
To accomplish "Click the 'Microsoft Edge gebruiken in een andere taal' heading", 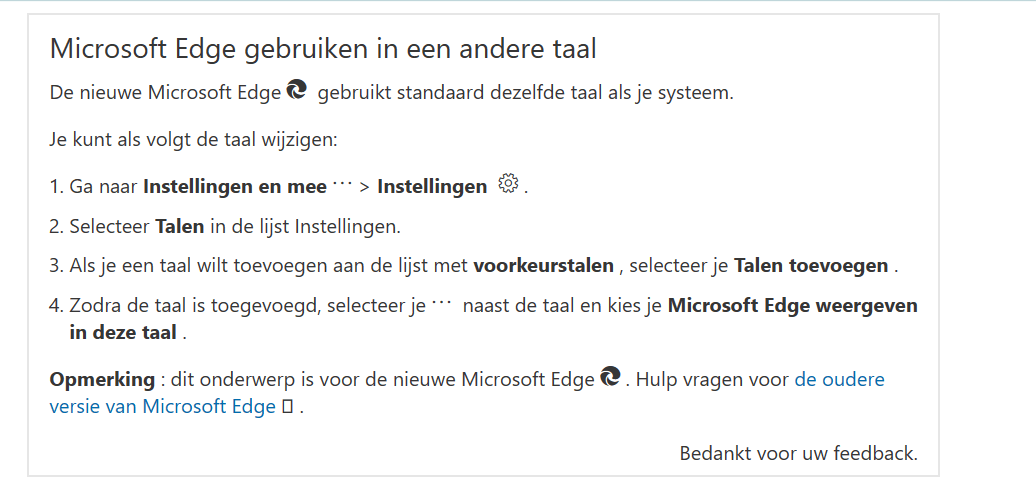I will coord(323,49).
